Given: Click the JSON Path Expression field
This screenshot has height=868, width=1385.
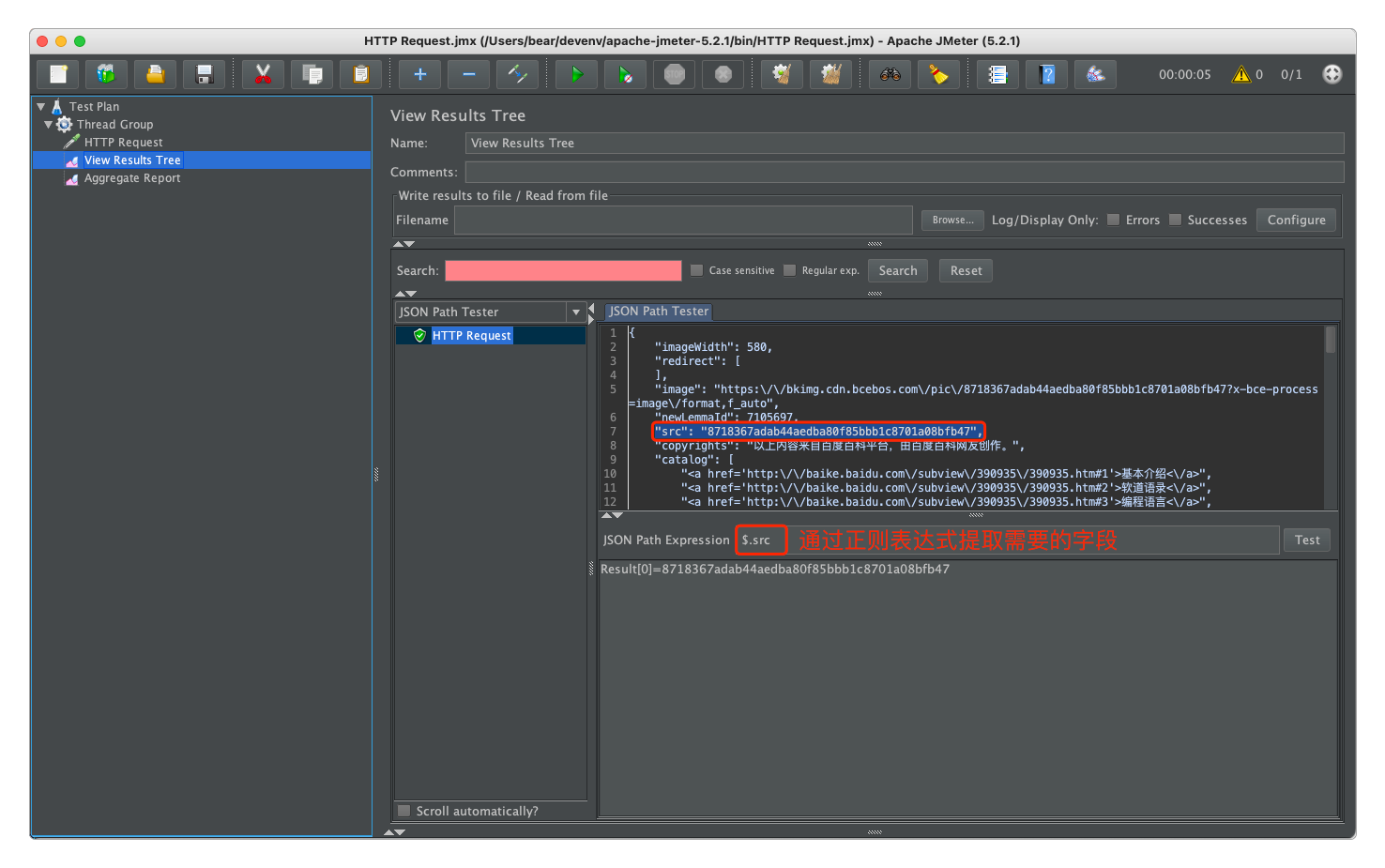Looking at the screenshot, I should click(x=1008, y=540).
